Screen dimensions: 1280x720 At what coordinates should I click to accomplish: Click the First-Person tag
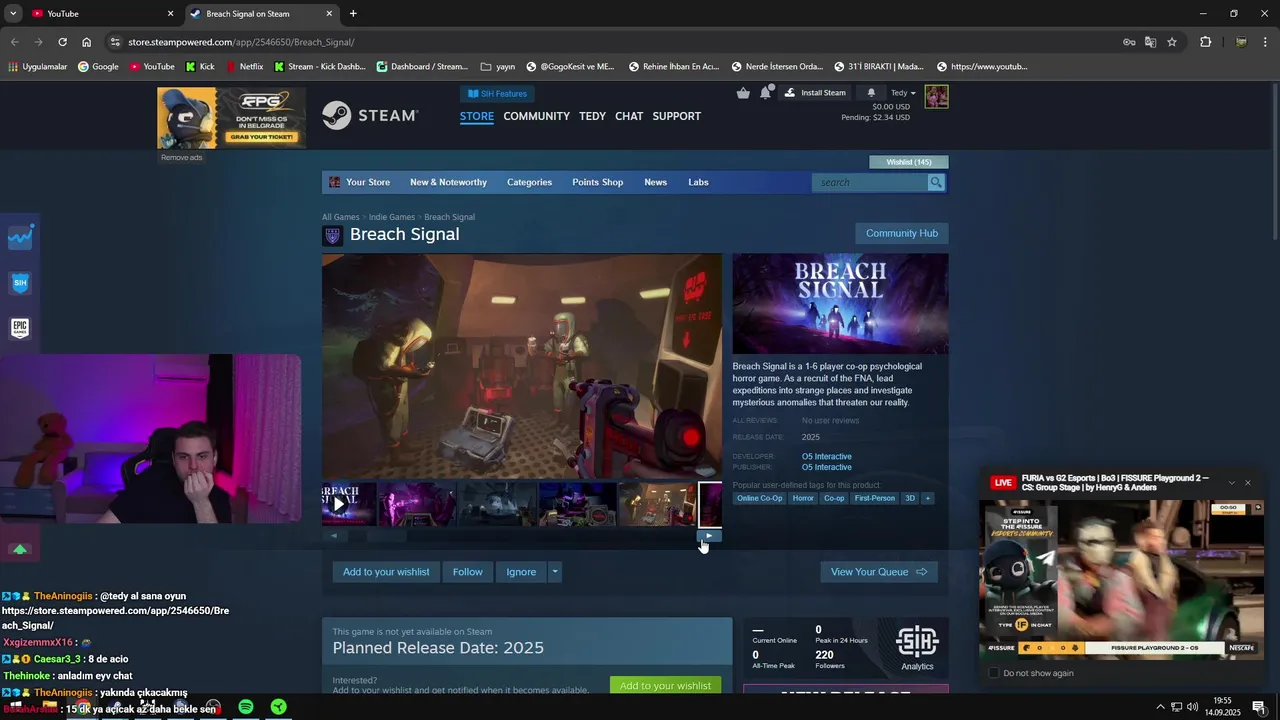tap(875, 498)
